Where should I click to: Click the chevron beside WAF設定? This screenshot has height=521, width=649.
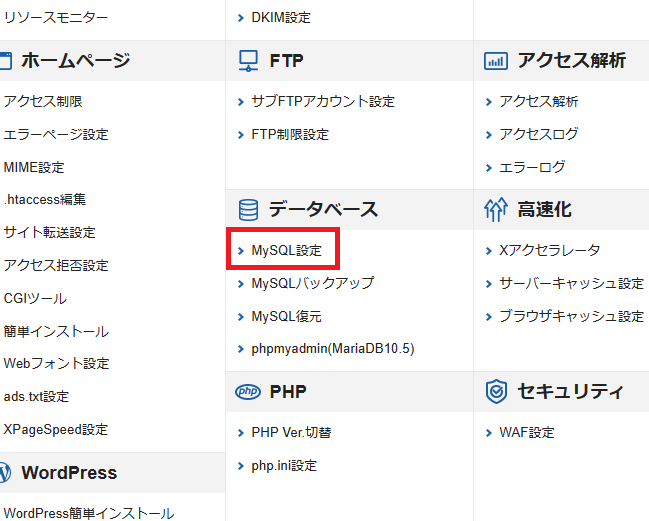(x=489, y=433)
